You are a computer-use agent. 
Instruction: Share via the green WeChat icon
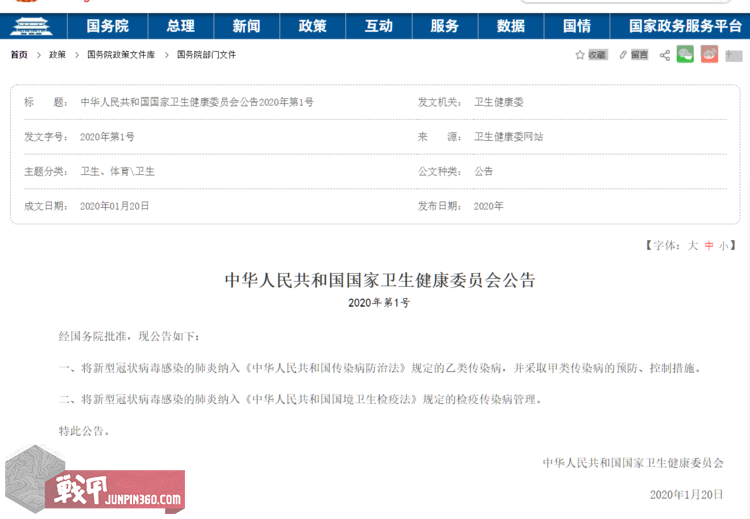pos(685,55)
